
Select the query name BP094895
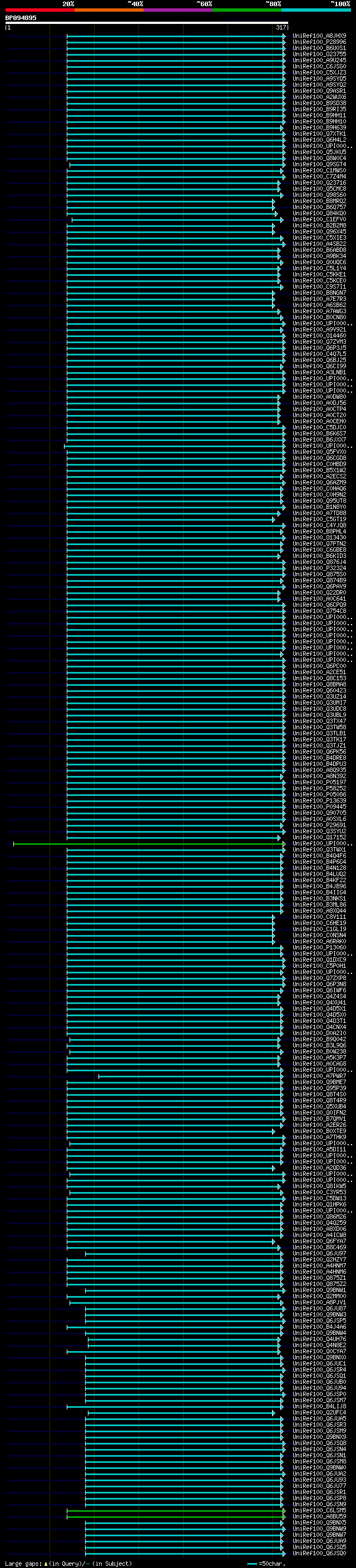21,18
